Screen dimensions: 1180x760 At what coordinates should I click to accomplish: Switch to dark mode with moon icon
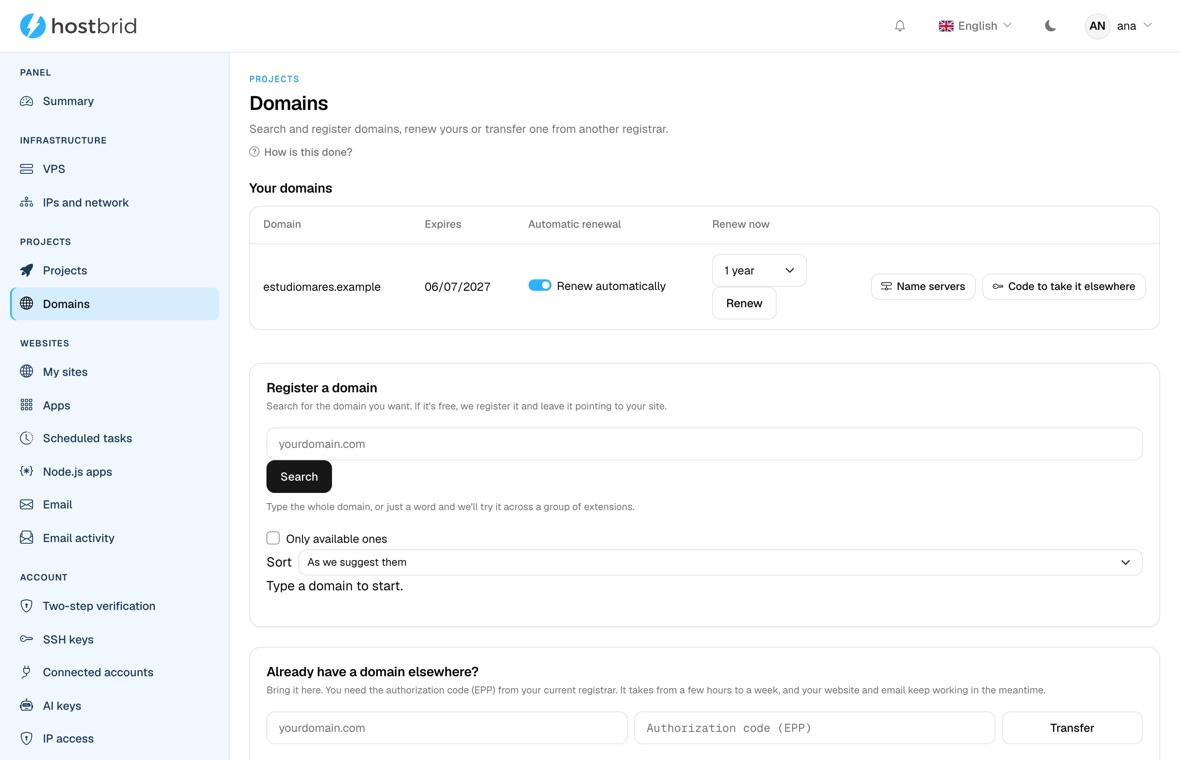(1050, 26)
